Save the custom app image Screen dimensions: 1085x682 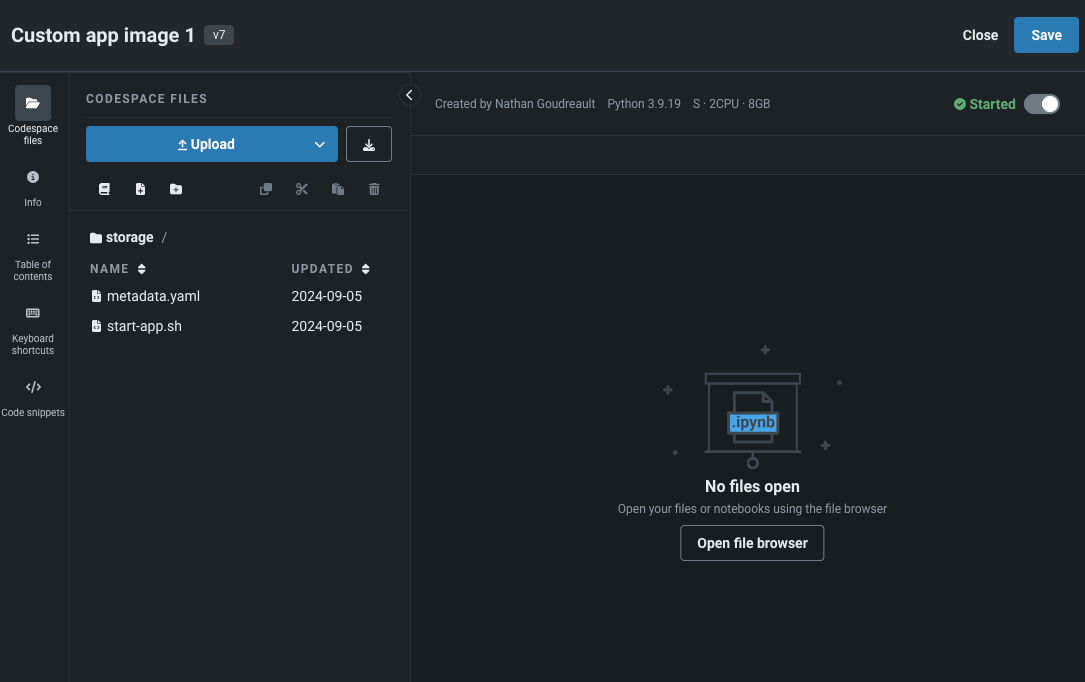(x=1046, y=35)
